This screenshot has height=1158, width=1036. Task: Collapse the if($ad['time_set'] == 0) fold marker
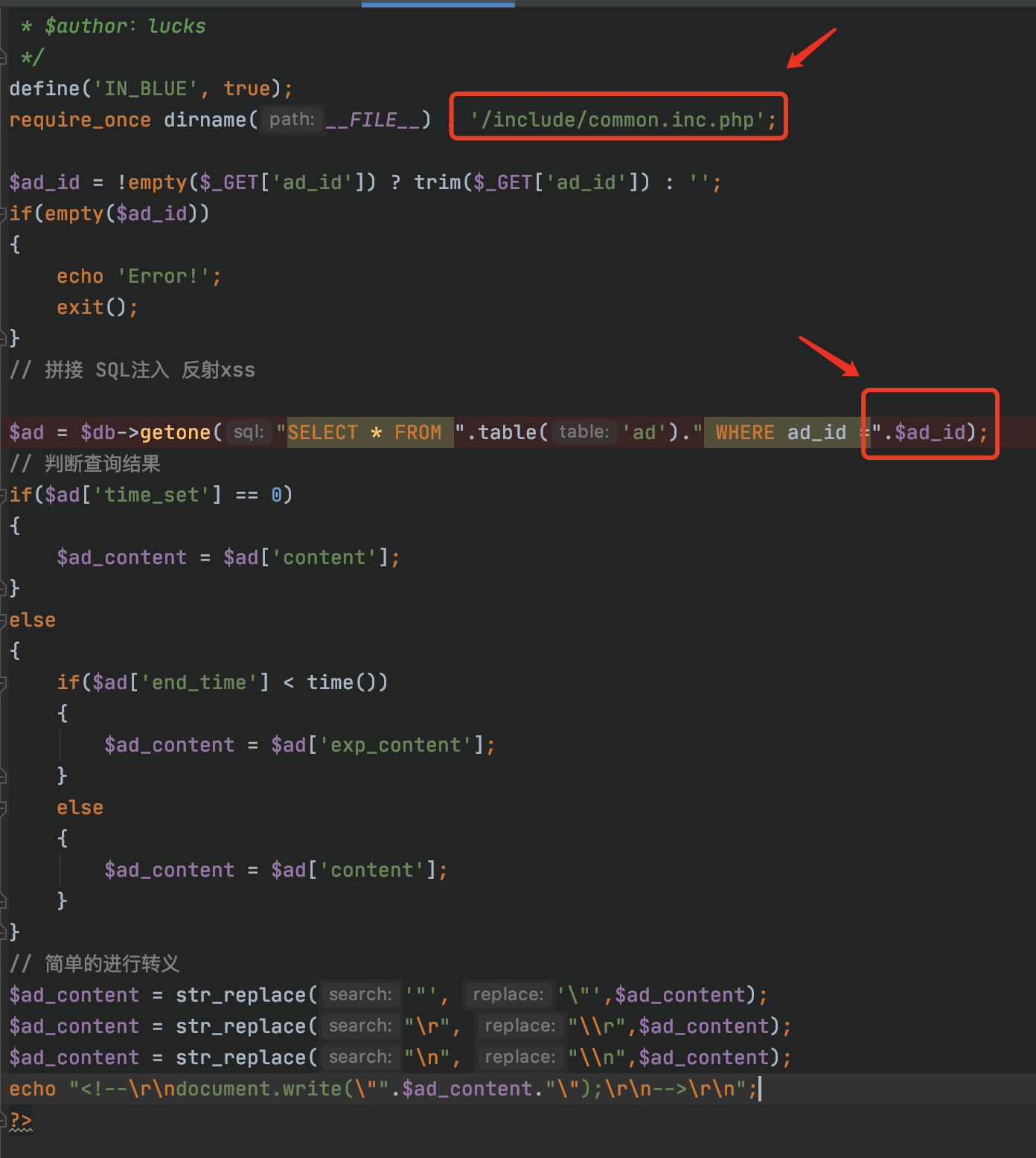point(4,495)
